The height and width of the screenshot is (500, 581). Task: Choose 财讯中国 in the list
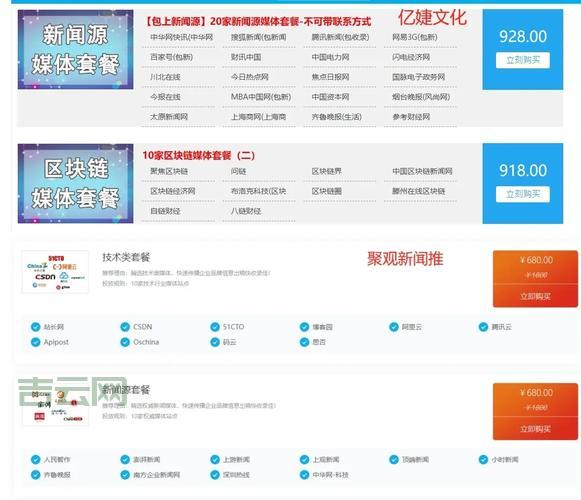point(246,57)
